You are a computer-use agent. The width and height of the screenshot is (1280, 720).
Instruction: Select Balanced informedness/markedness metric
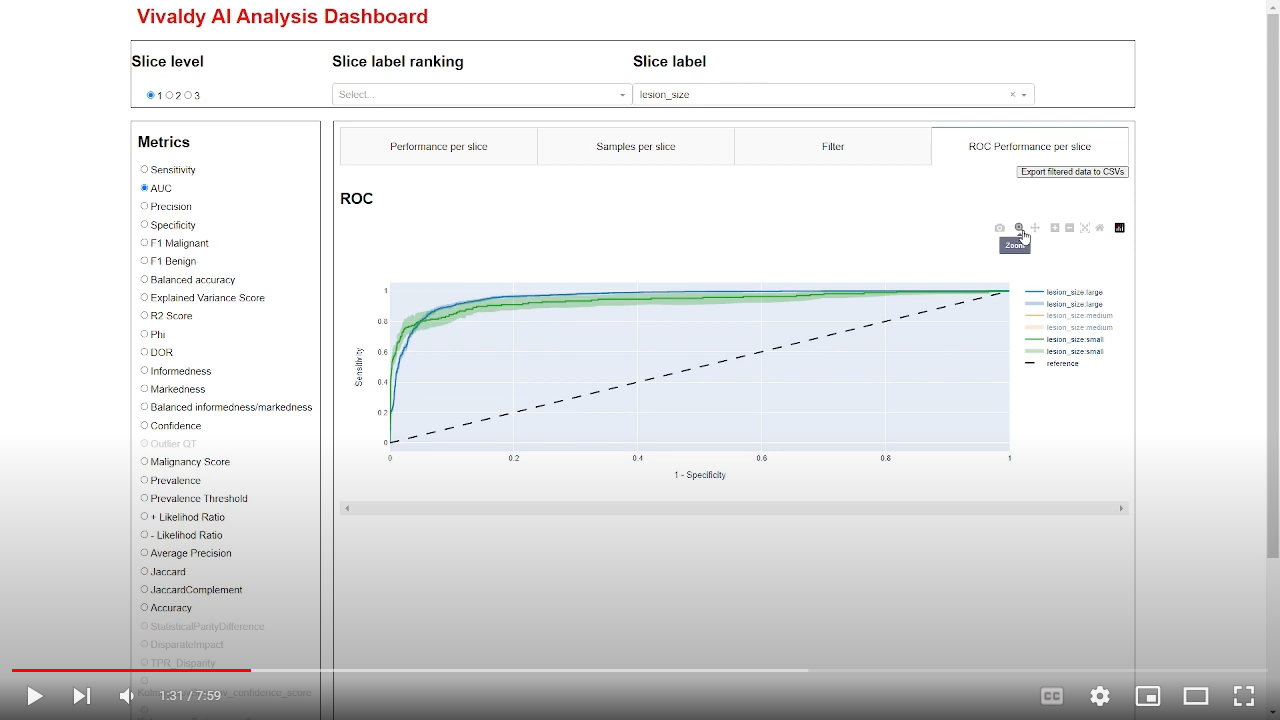click(145, 407)
